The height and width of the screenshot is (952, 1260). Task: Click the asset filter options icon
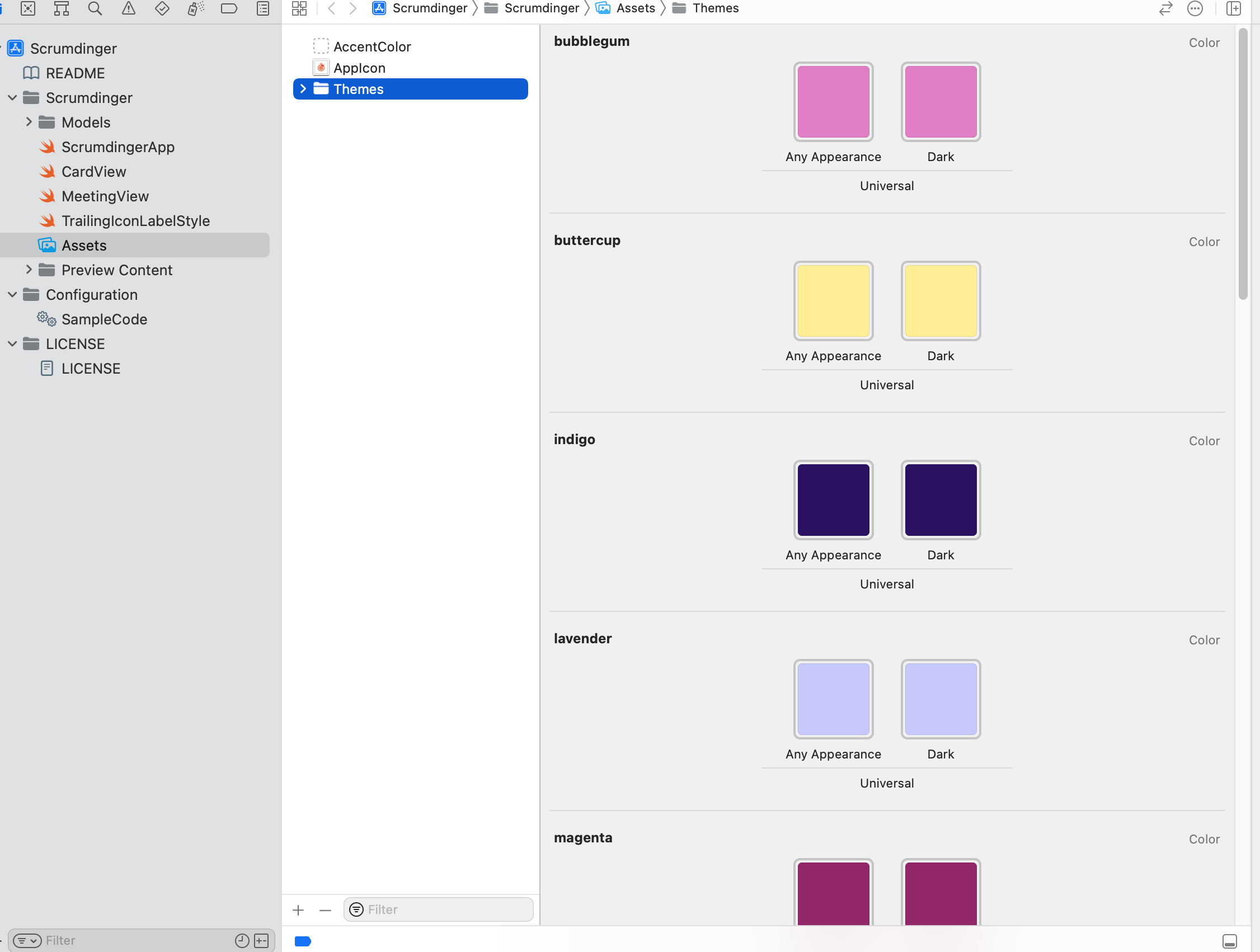(356, 909)
